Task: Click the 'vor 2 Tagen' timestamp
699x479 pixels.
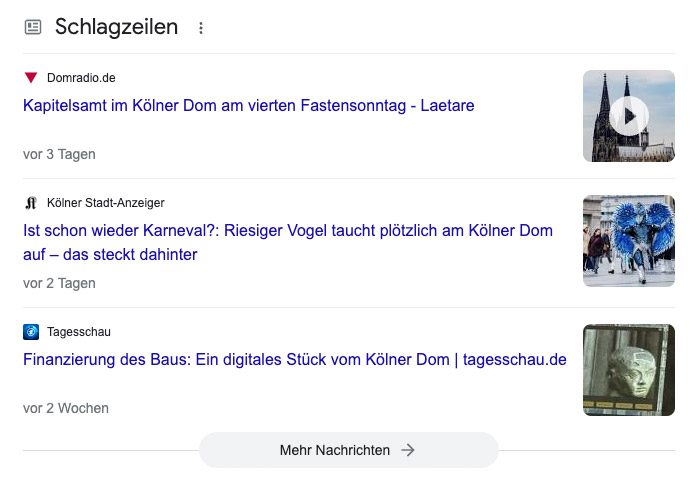Action: pos(59,283)
